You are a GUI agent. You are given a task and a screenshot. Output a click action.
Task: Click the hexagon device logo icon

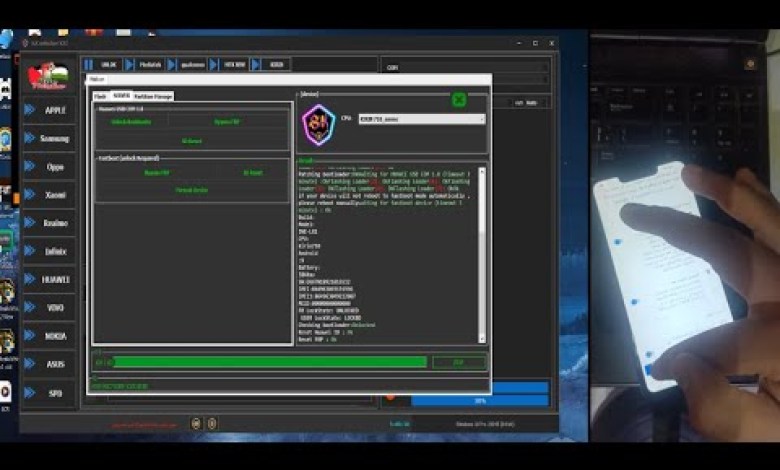coord(320,125)
